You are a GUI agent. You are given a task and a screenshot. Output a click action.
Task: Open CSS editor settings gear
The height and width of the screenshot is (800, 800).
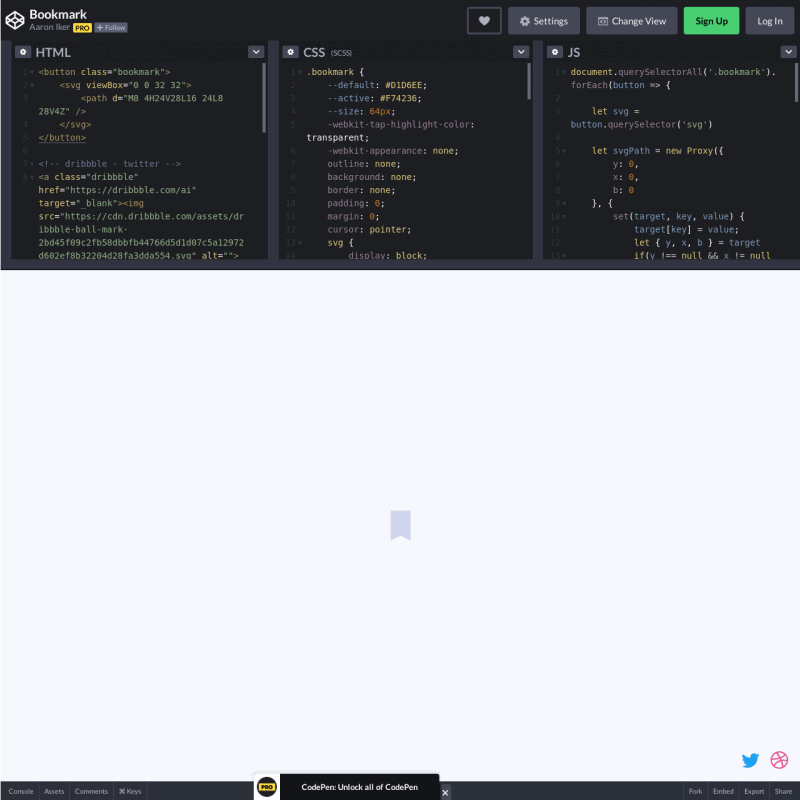[x=290, y=52]
